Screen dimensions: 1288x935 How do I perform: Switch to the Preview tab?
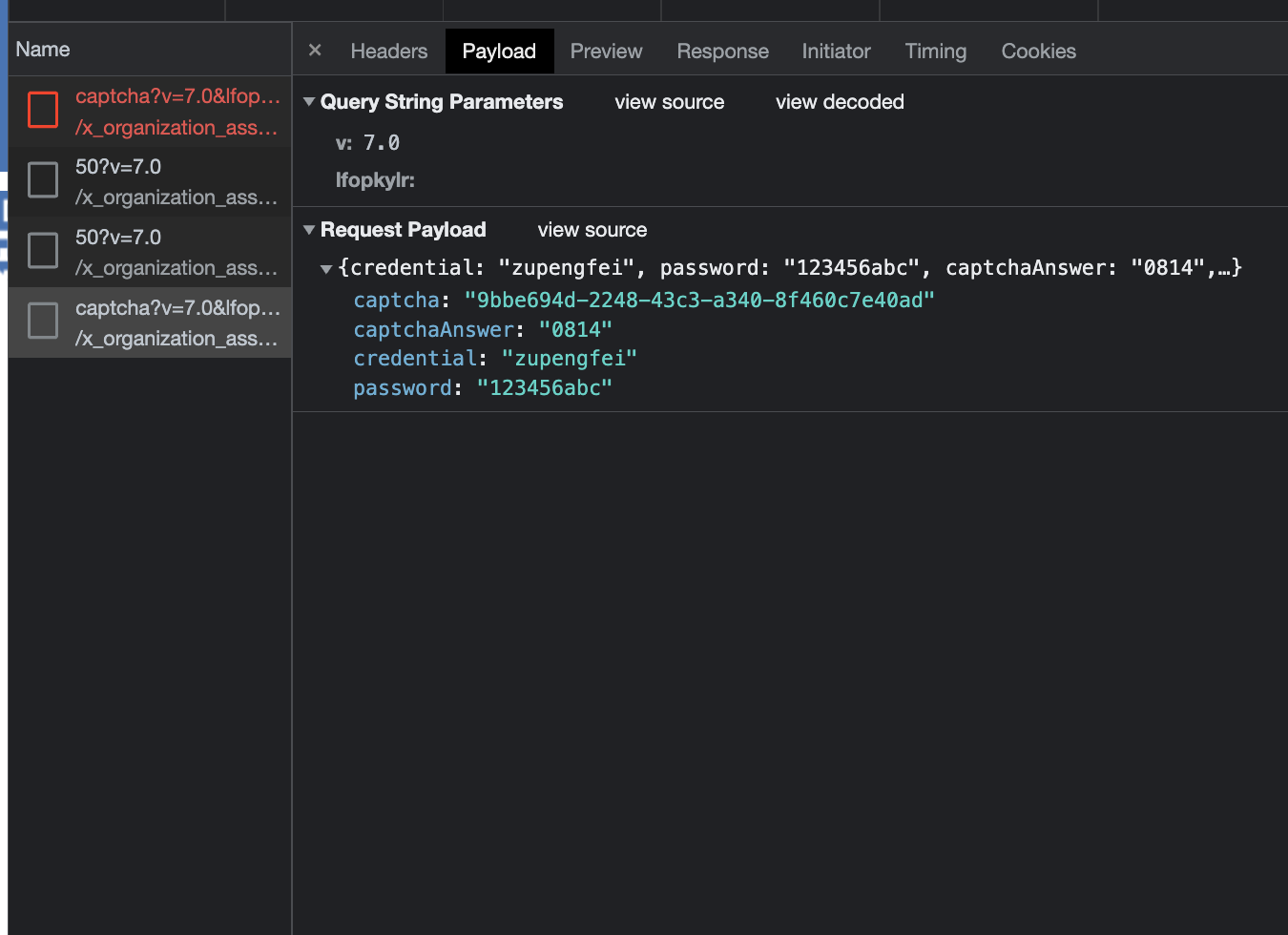[606, 52]
